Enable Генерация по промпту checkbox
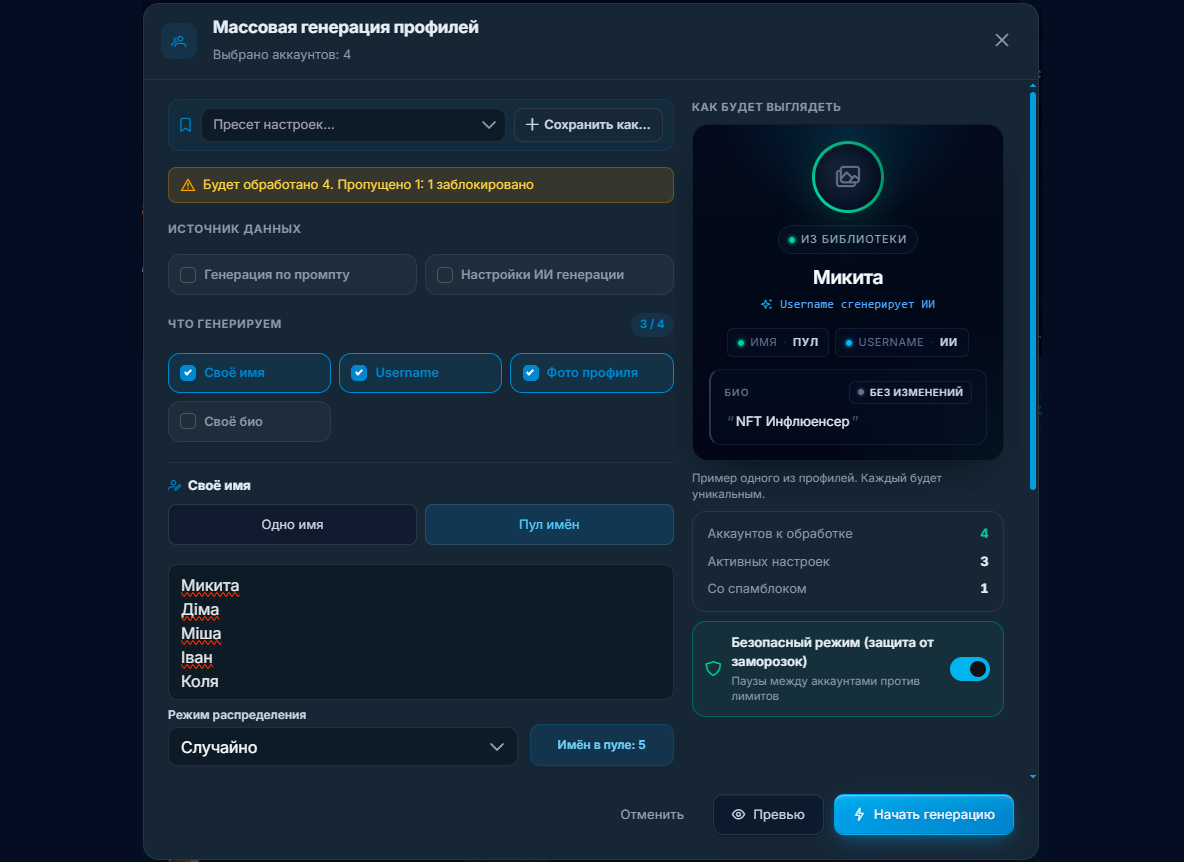Image resolution: width=1184 pixels, height=862 pixels. (x=188, y=275)
